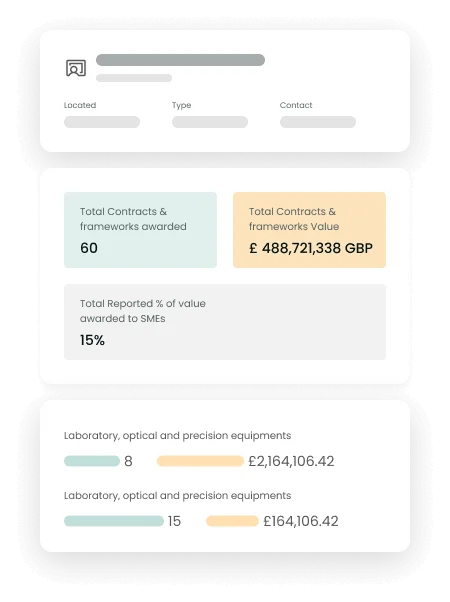
Task: Click the £ 488,721,338 GBP figure
Action: pos(311,248)
